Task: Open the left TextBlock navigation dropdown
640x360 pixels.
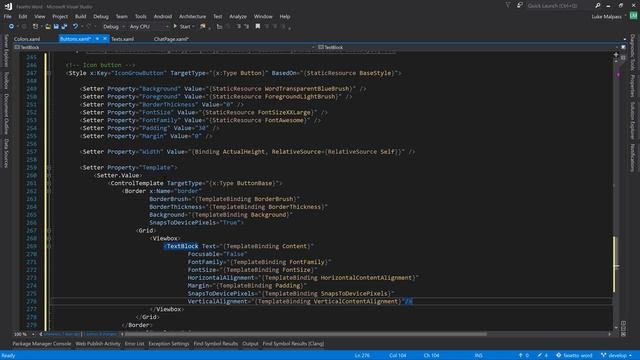Action: click(x=163, y=47)
